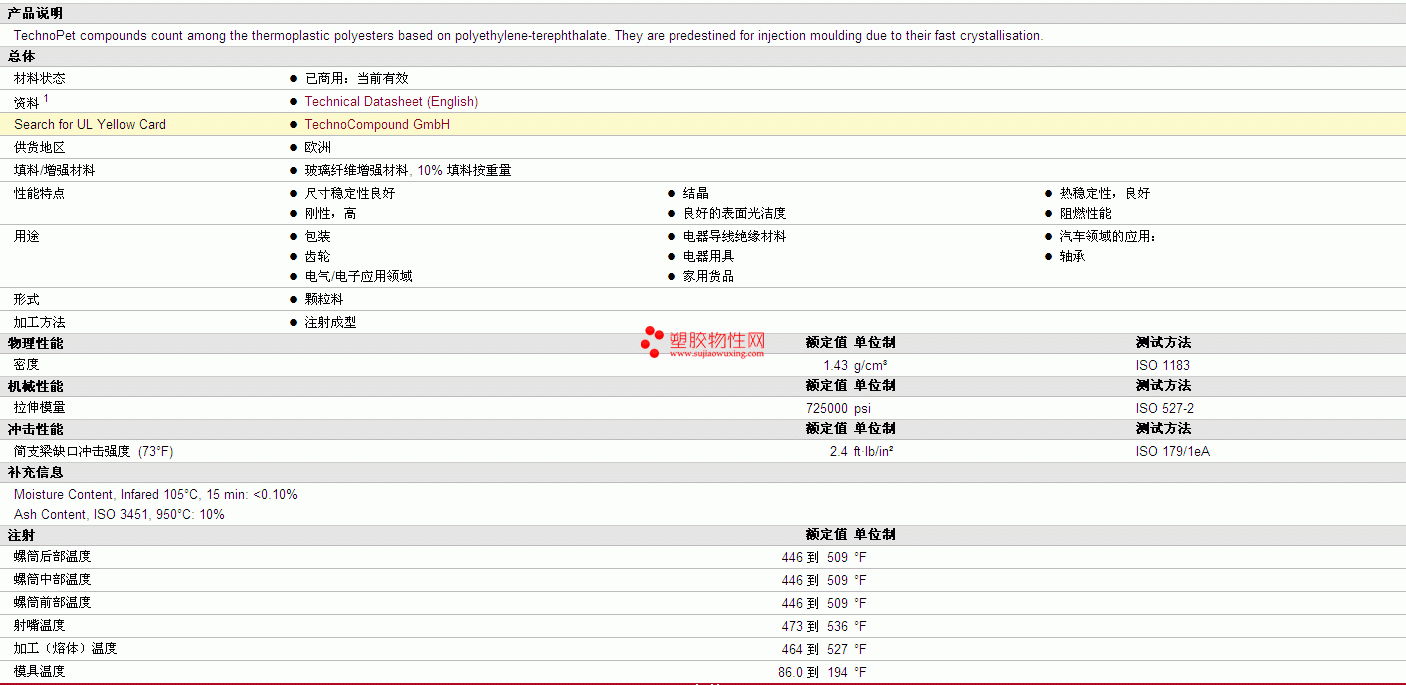Select the density value 1.43

(x=835, y=365)
